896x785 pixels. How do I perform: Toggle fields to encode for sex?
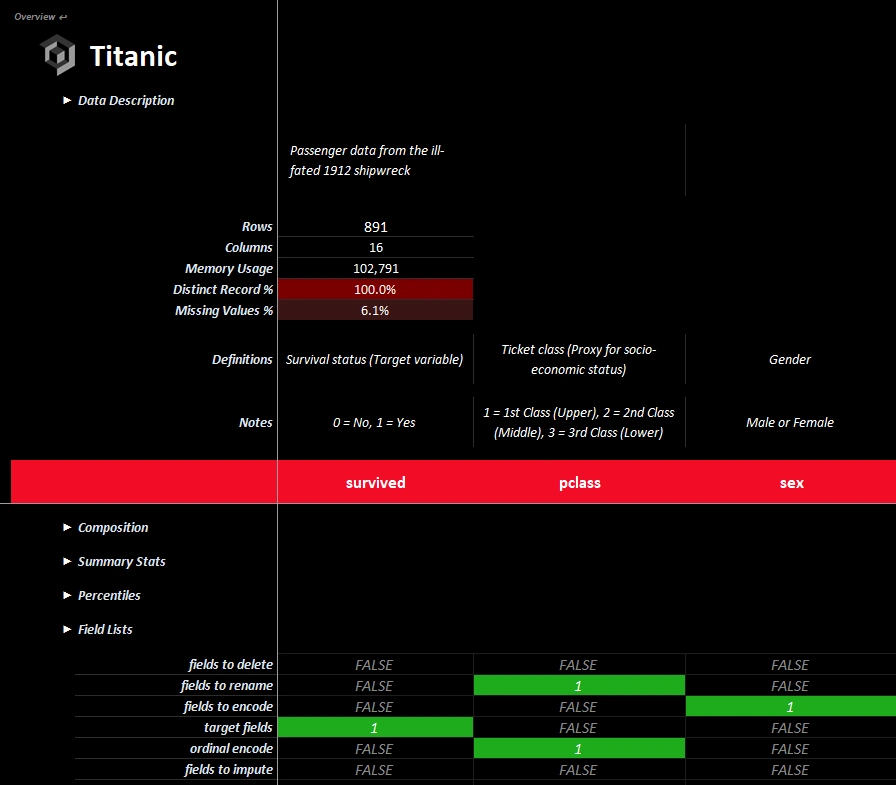tap(791, 707)
